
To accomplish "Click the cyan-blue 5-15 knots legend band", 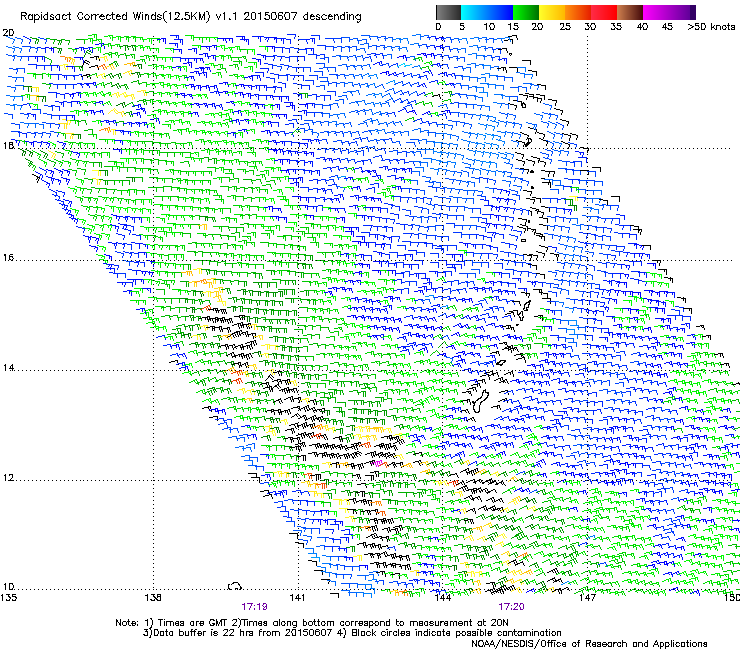I will pos(487,12).
